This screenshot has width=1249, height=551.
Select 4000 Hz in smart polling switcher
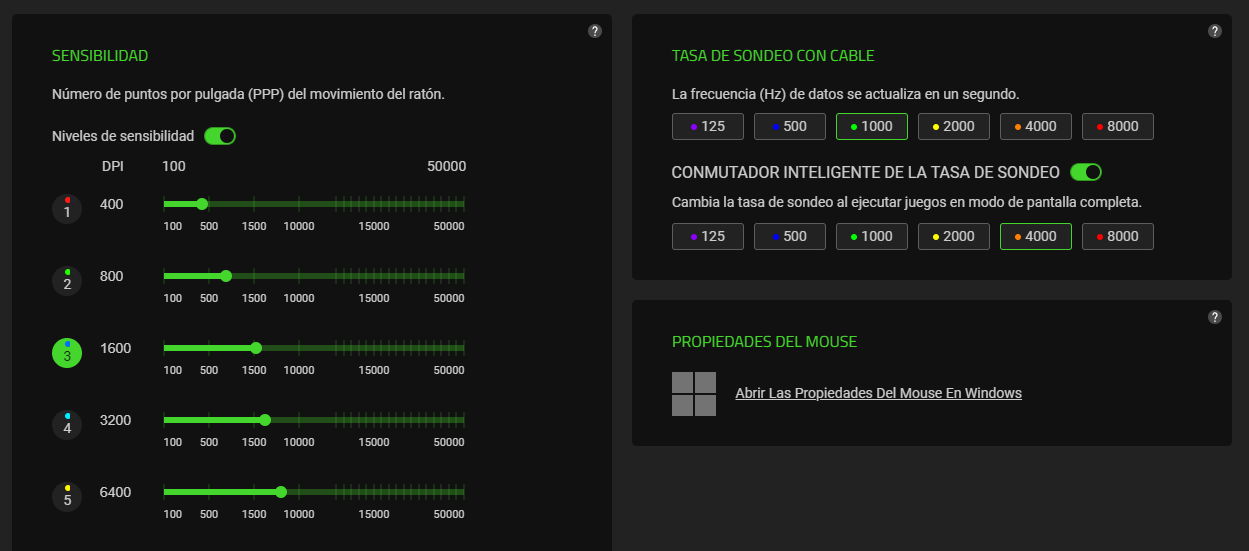point(1035,236)
